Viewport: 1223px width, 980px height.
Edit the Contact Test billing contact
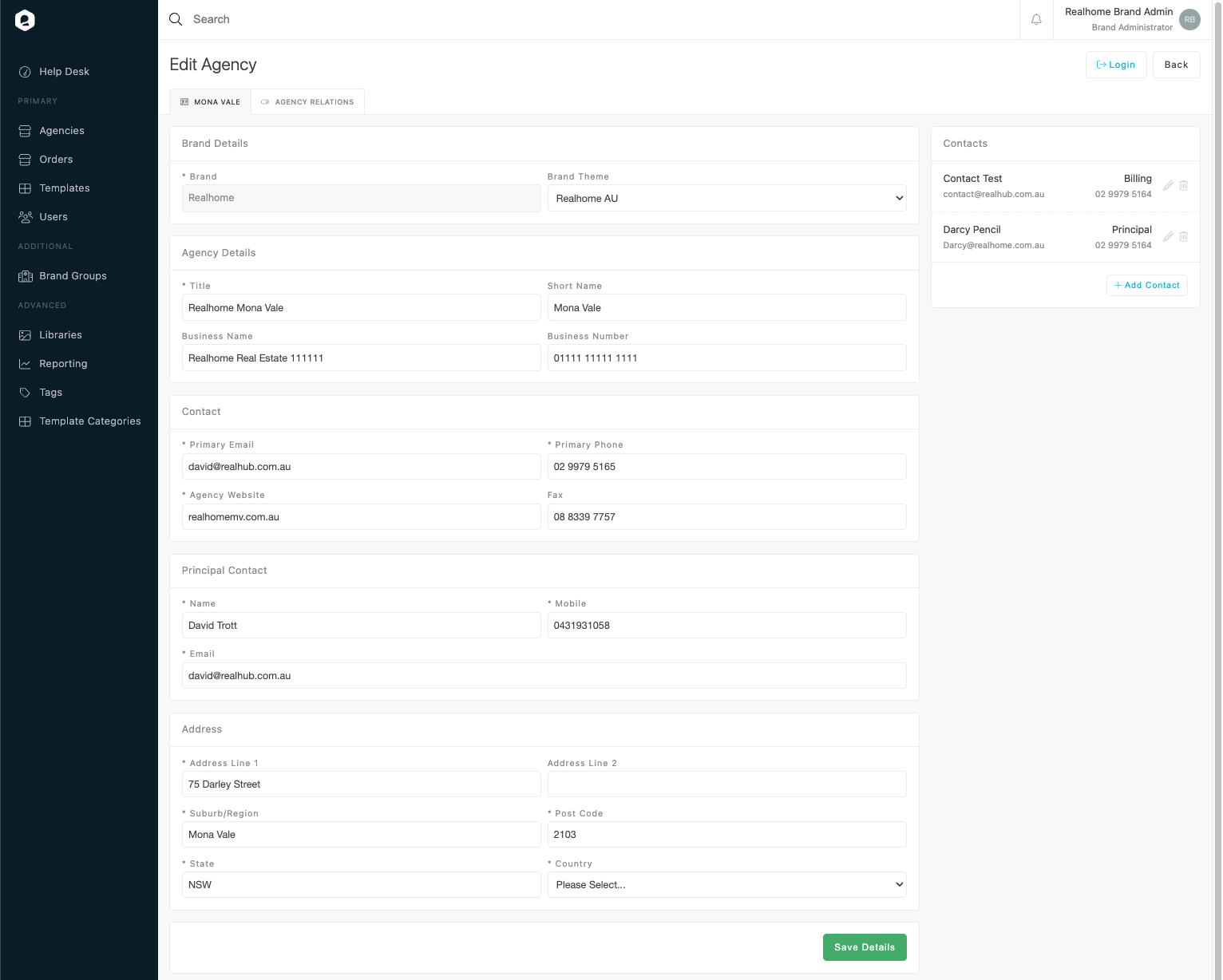coord(1168,185)
